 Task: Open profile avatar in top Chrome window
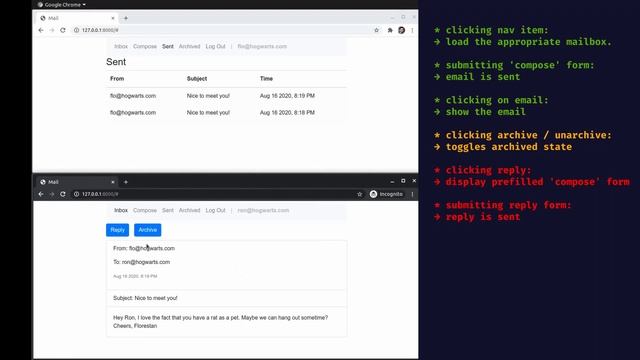pyautogui.click(x=402, y=30)
